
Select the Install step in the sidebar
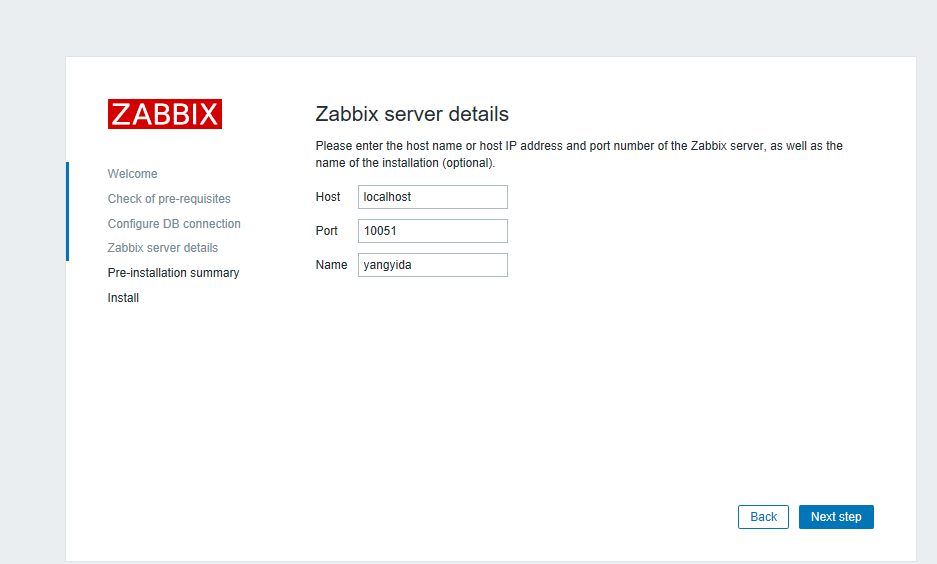coord(123,298)
